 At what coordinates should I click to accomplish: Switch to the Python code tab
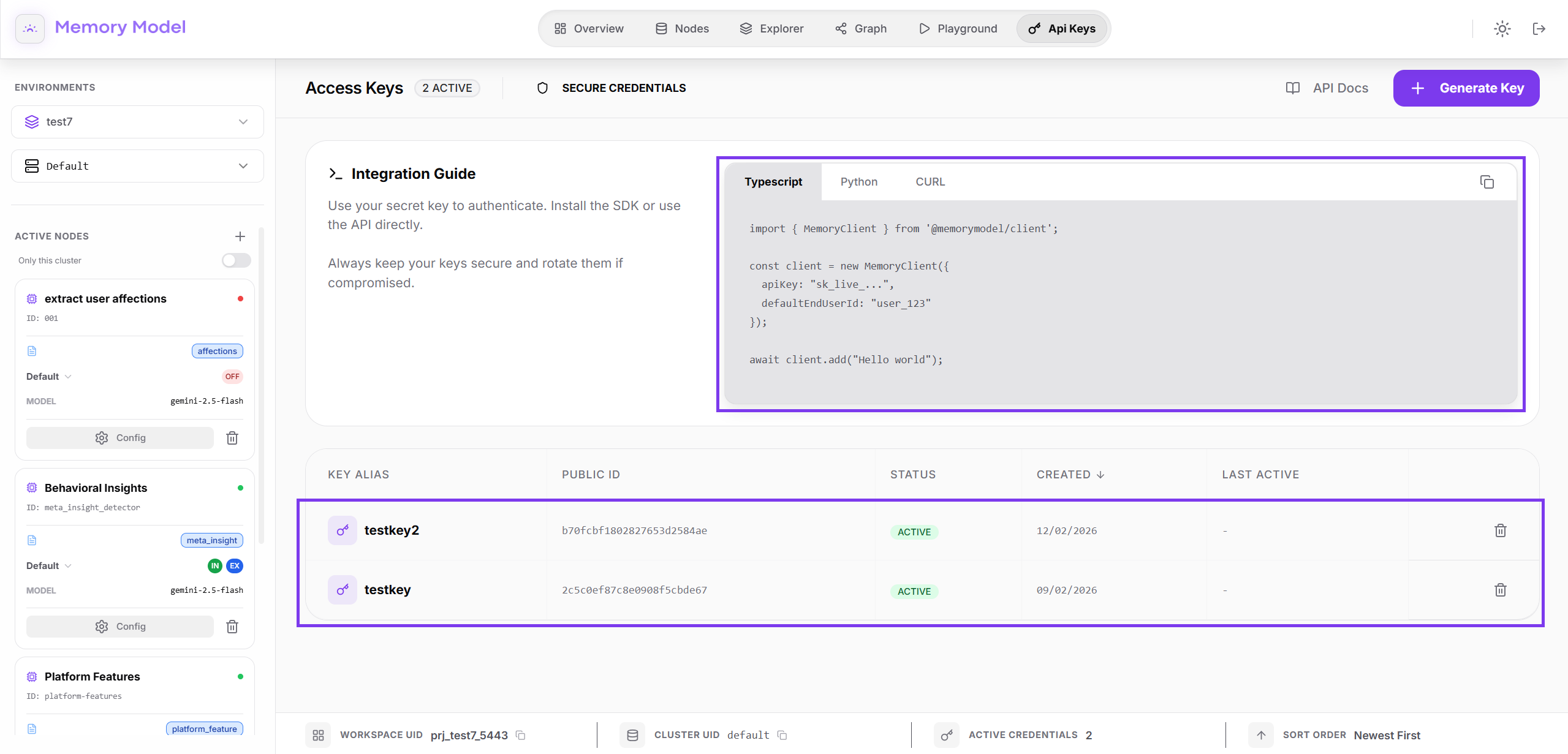pyautogui.click(x=858, y=182)
